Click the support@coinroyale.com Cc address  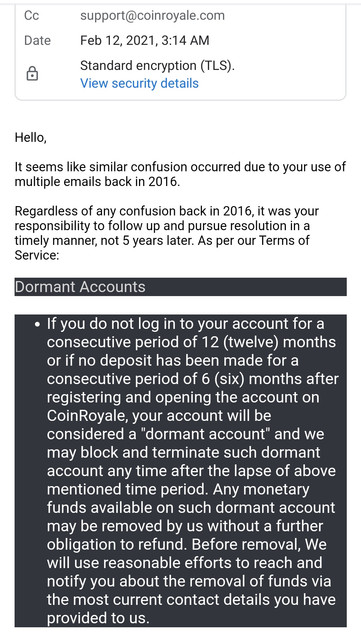[x=152, y=16]
